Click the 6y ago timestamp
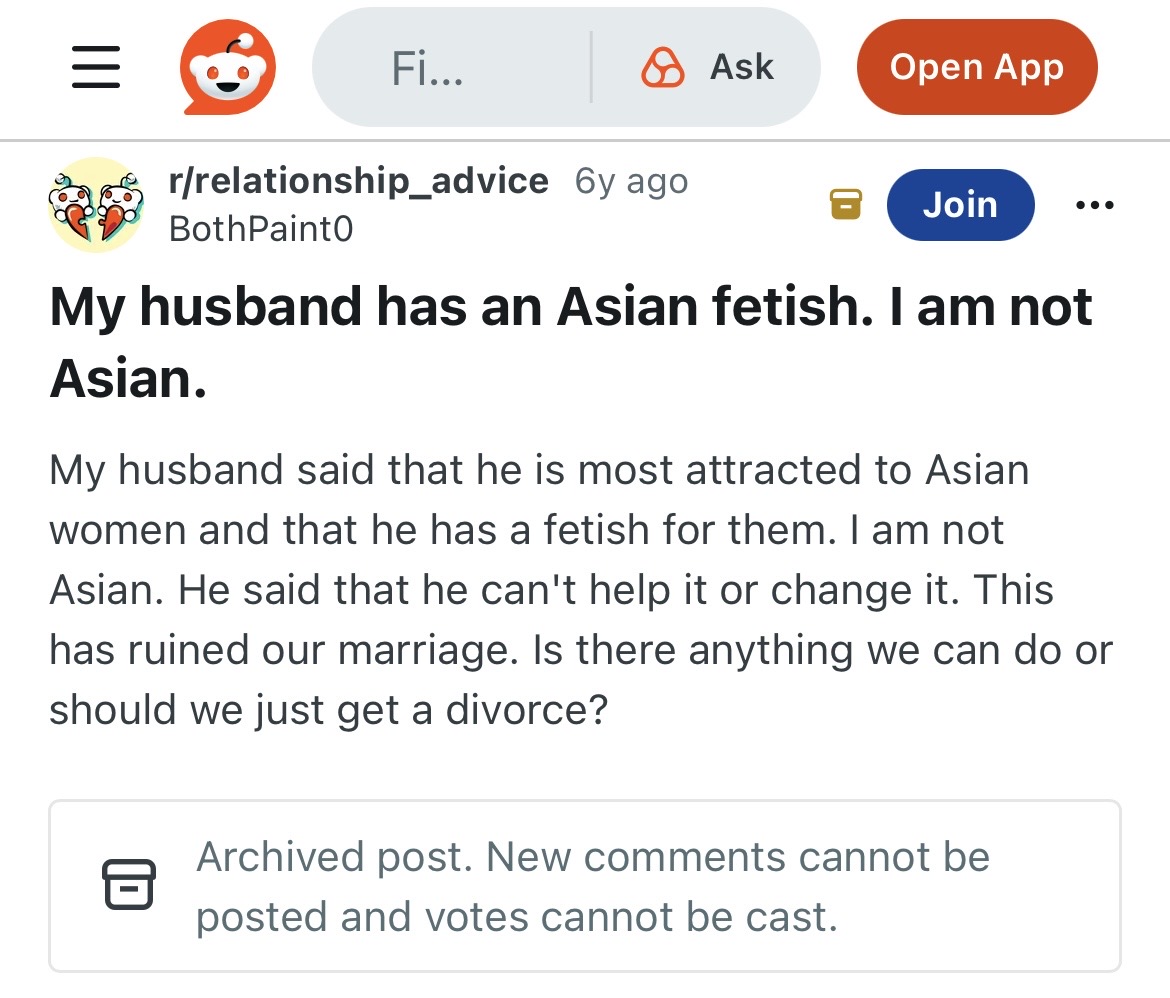Viewport: 1170px width, 998px height. pos(631,182)
